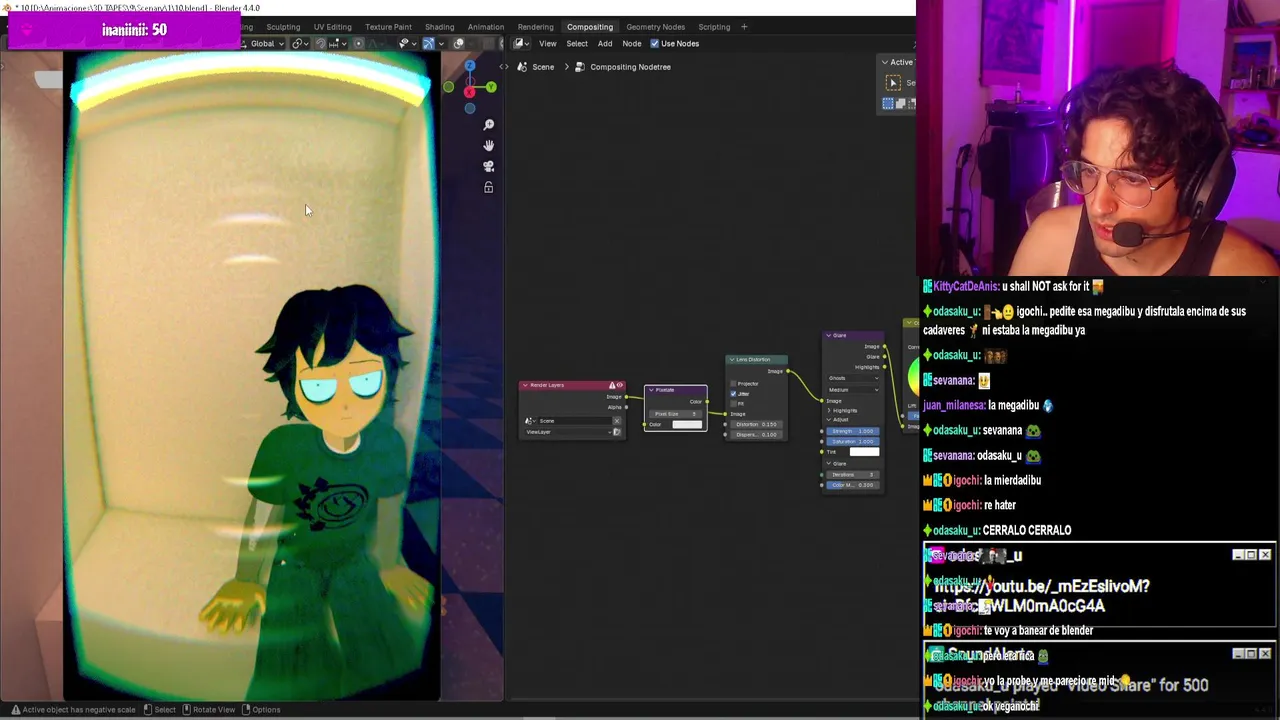The image size is (1280, 720).
Task: Collapse the Active Tool panel
Action: [x=884, y=62]
